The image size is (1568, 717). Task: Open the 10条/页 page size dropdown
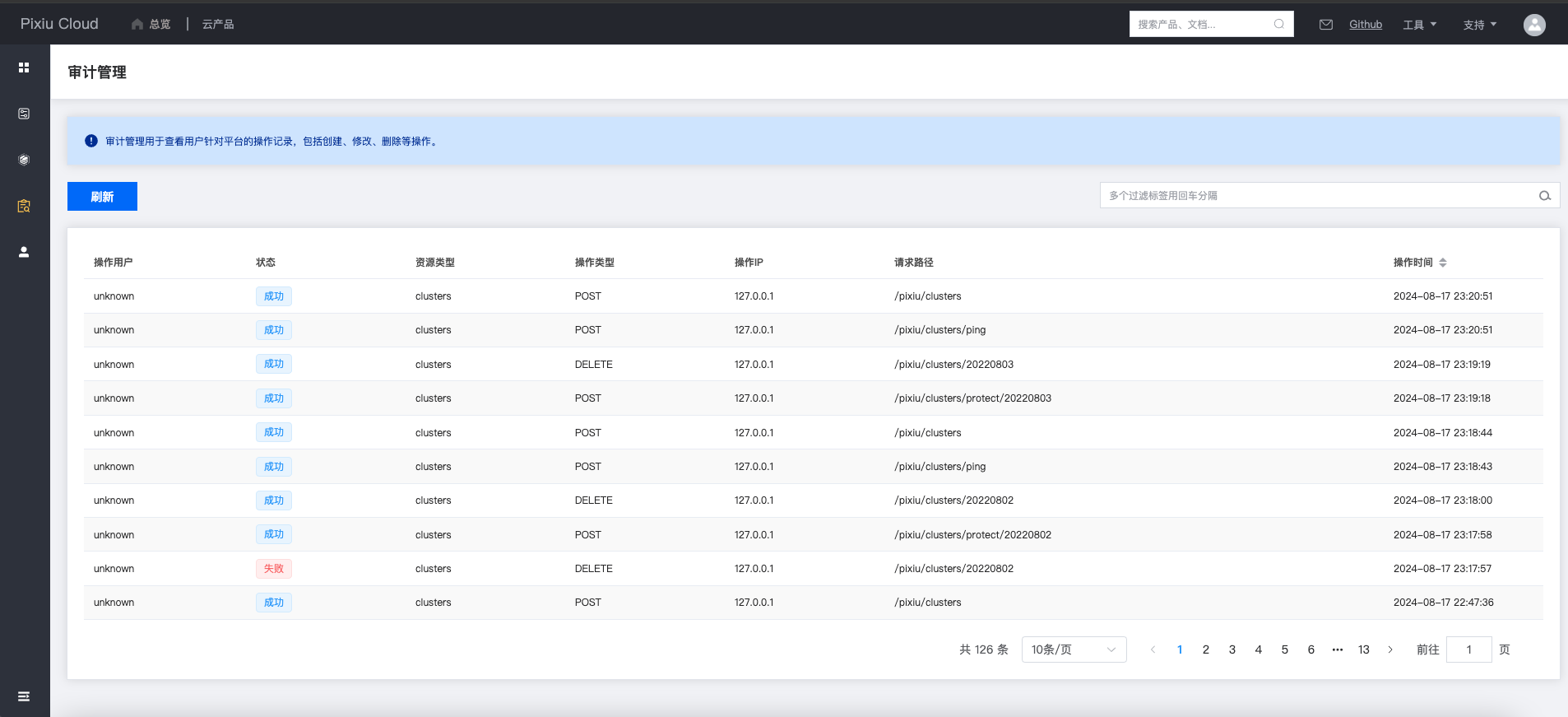pos(1074,649)
